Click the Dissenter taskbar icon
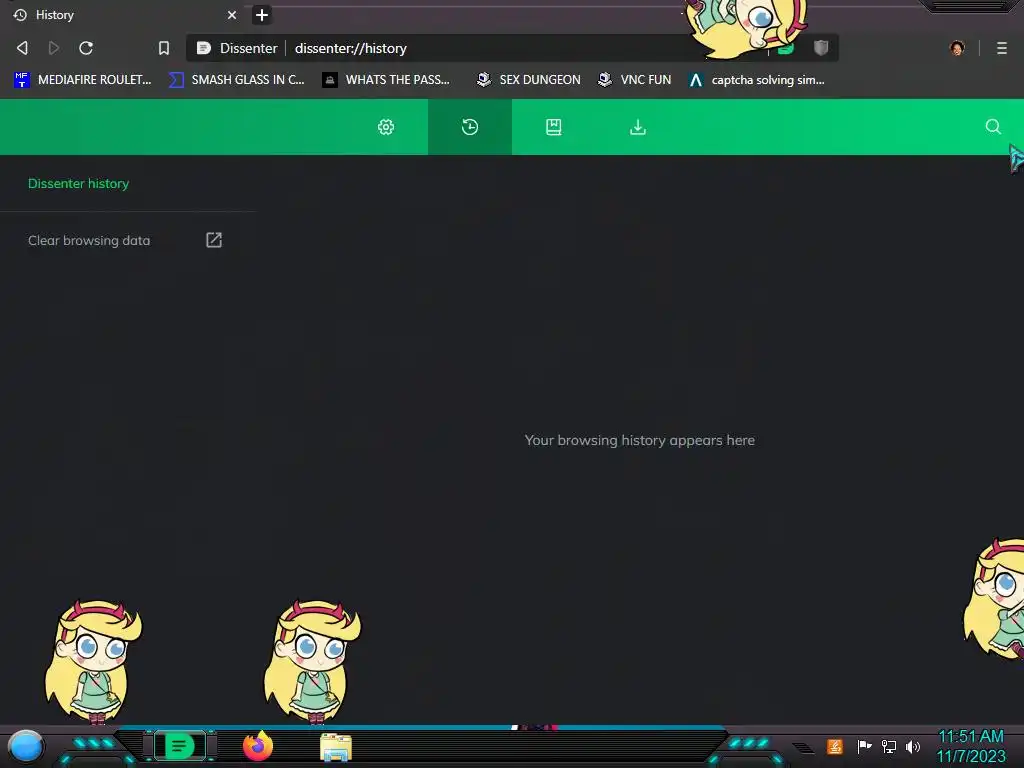This screenshot has width=1024, height=768. click(x=179, y=746)
